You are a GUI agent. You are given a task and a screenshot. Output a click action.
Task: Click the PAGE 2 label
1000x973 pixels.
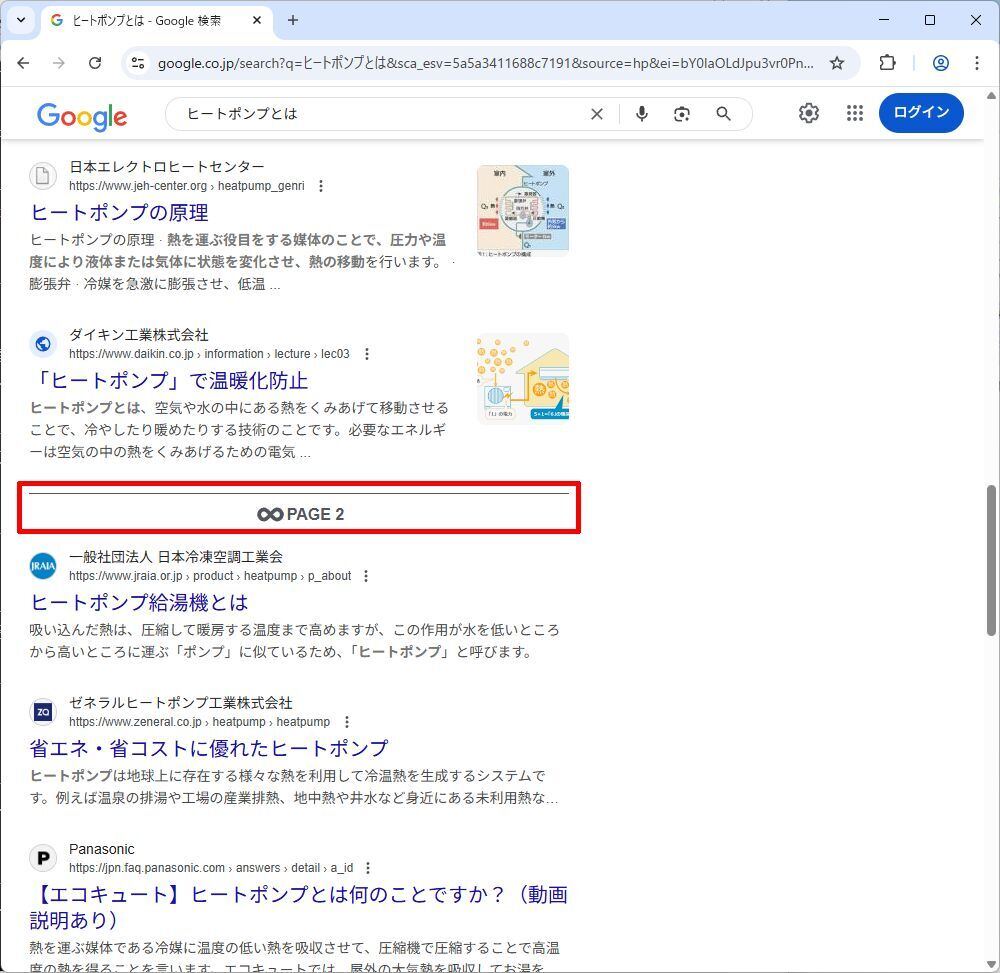(300, 515)
